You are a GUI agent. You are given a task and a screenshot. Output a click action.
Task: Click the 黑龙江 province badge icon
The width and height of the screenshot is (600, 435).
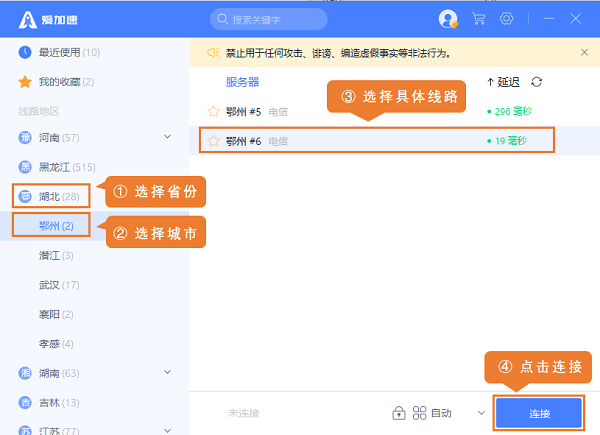[25, 167]
